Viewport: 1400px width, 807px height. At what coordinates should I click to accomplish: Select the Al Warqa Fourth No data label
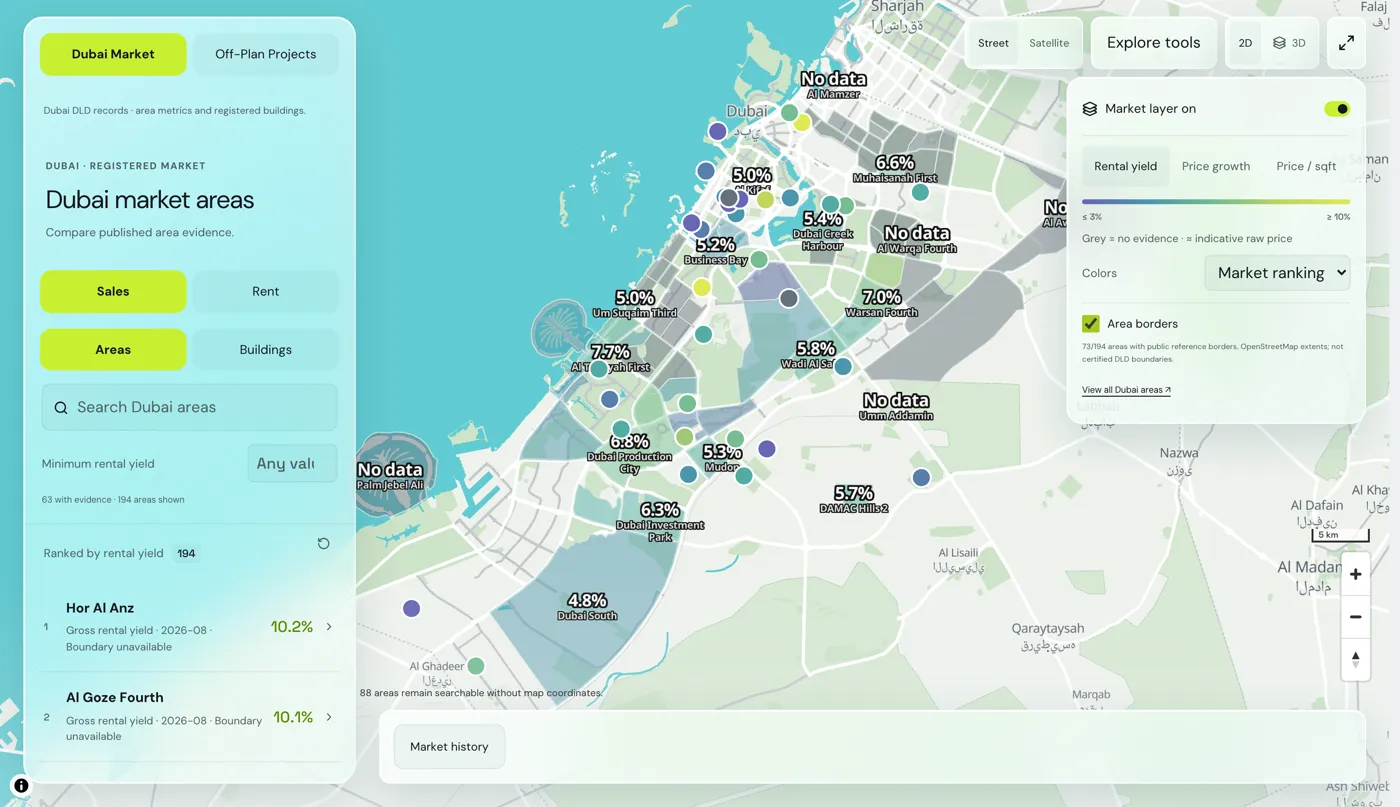(917, 239)
